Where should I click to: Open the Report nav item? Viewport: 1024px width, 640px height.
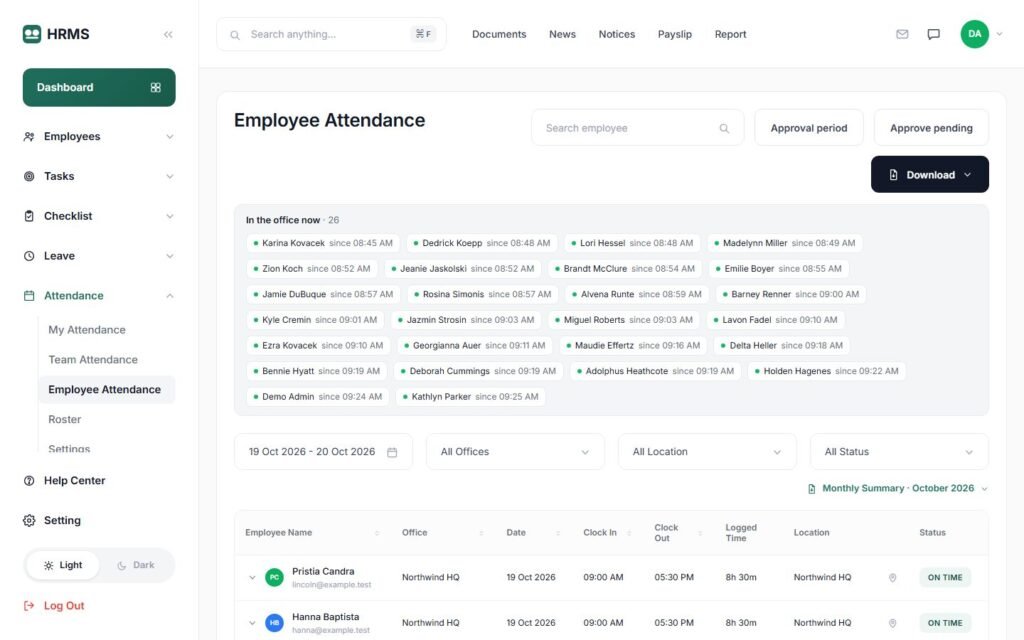click(x=730, y=34)
